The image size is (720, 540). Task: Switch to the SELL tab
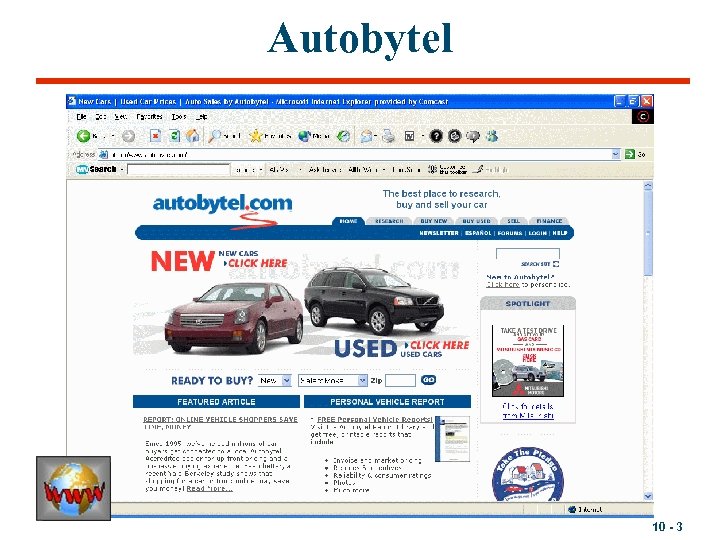point(513,221)
